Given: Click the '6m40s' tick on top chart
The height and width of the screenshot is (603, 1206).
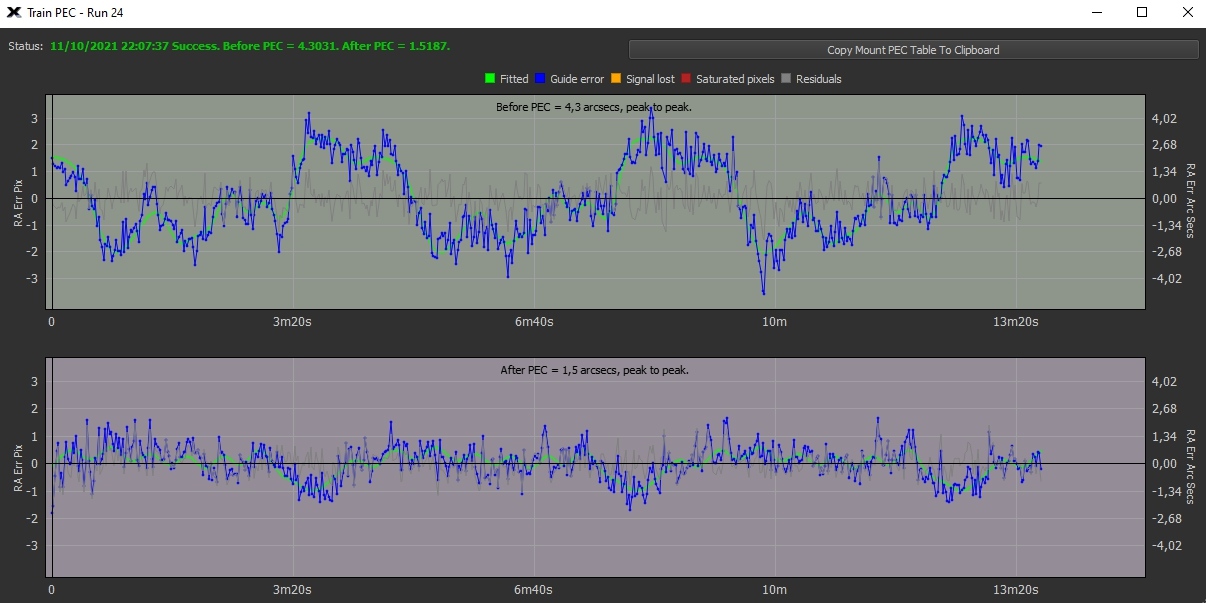Looking at the screenshot, I should (534, 322).
